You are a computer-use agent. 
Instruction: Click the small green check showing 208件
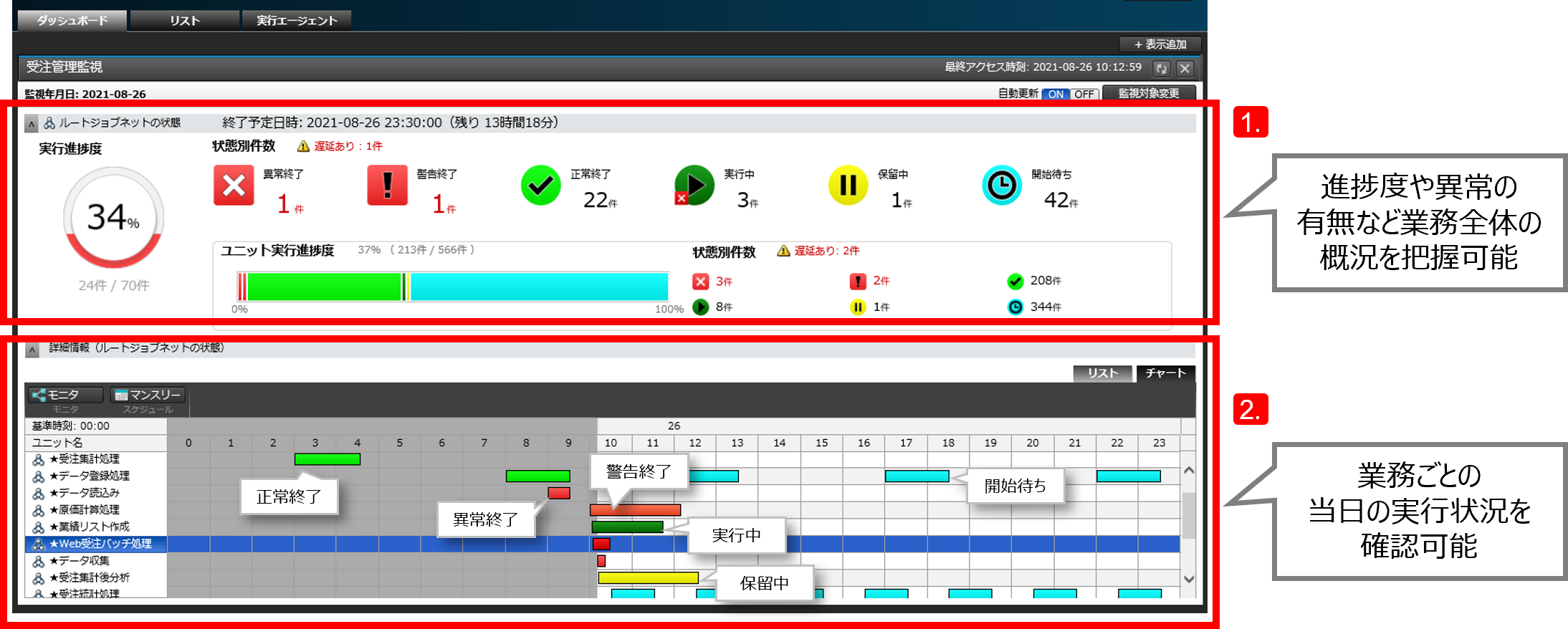(x=1015, y=282)
